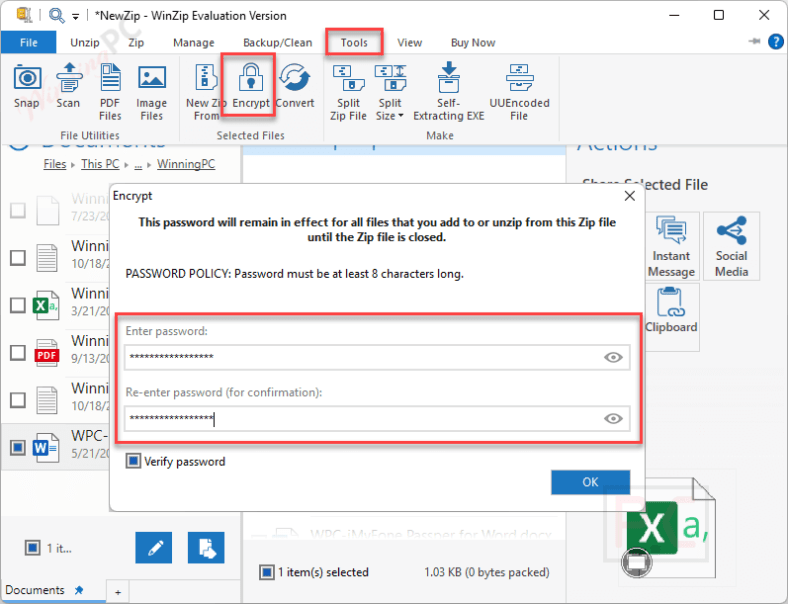Click the ellipsis breadcrumb link
The image size is (788, 604).
pos(138,165)
